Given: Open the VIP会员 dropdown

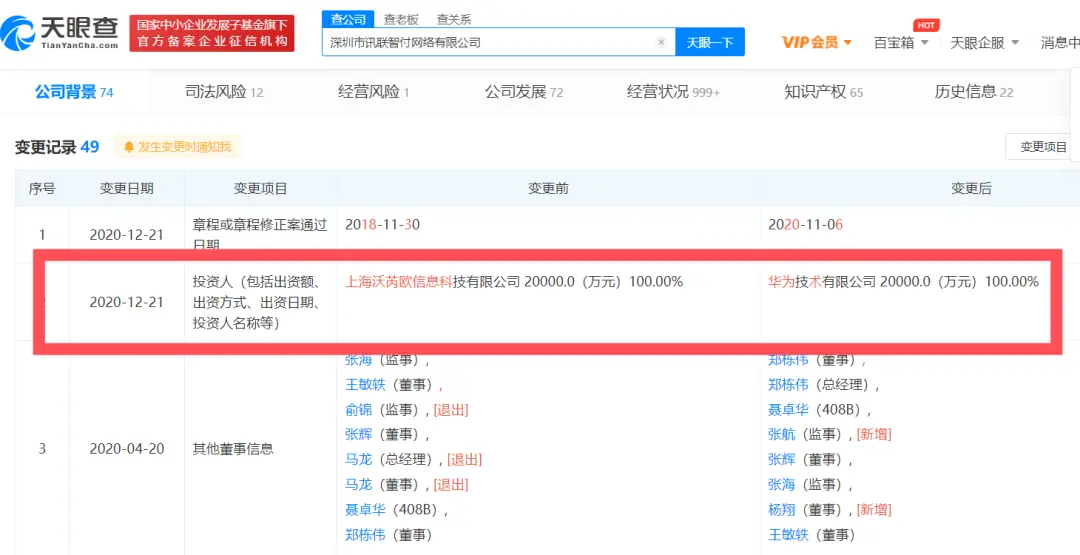Looking at the screenshot, I should 816,42.
